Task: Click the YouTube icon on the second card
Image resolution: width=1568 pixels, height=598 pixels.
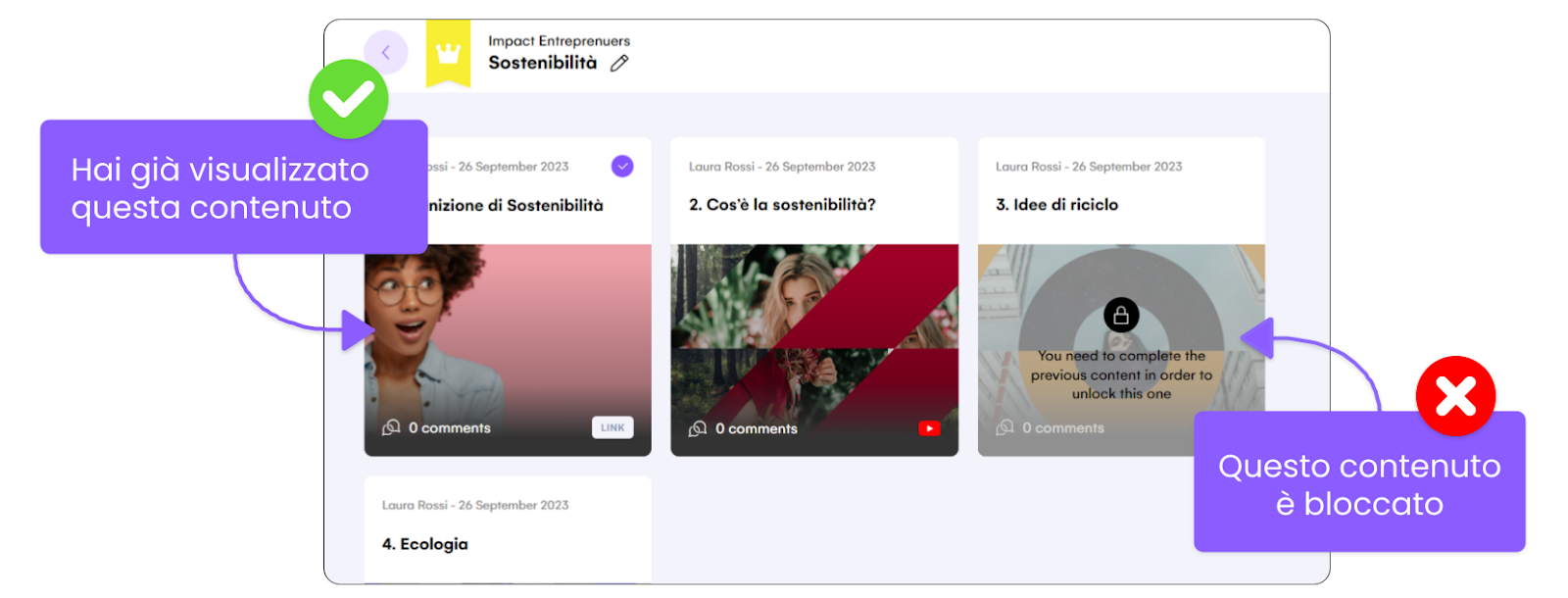Action: click(x=929, y=428)
